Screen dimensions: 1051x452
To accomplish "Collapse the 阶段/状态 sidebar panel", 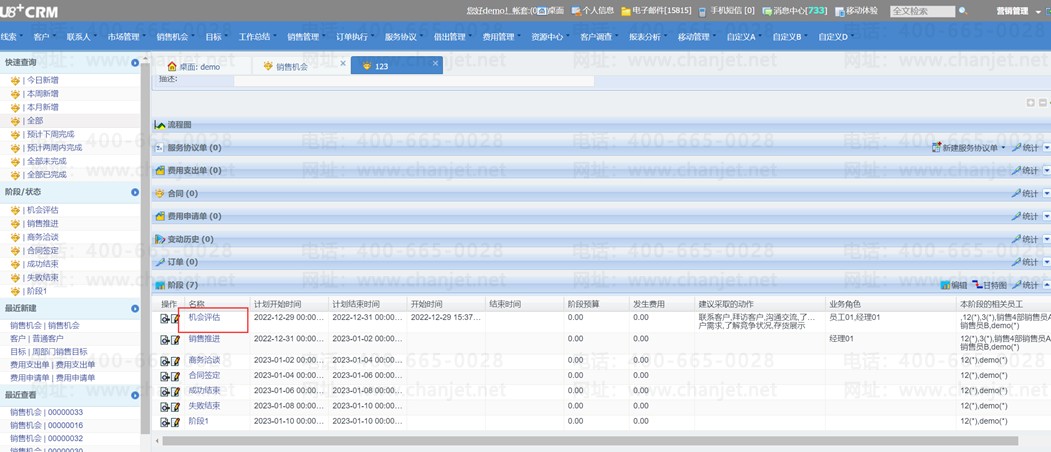I will (x=135, y=192).
